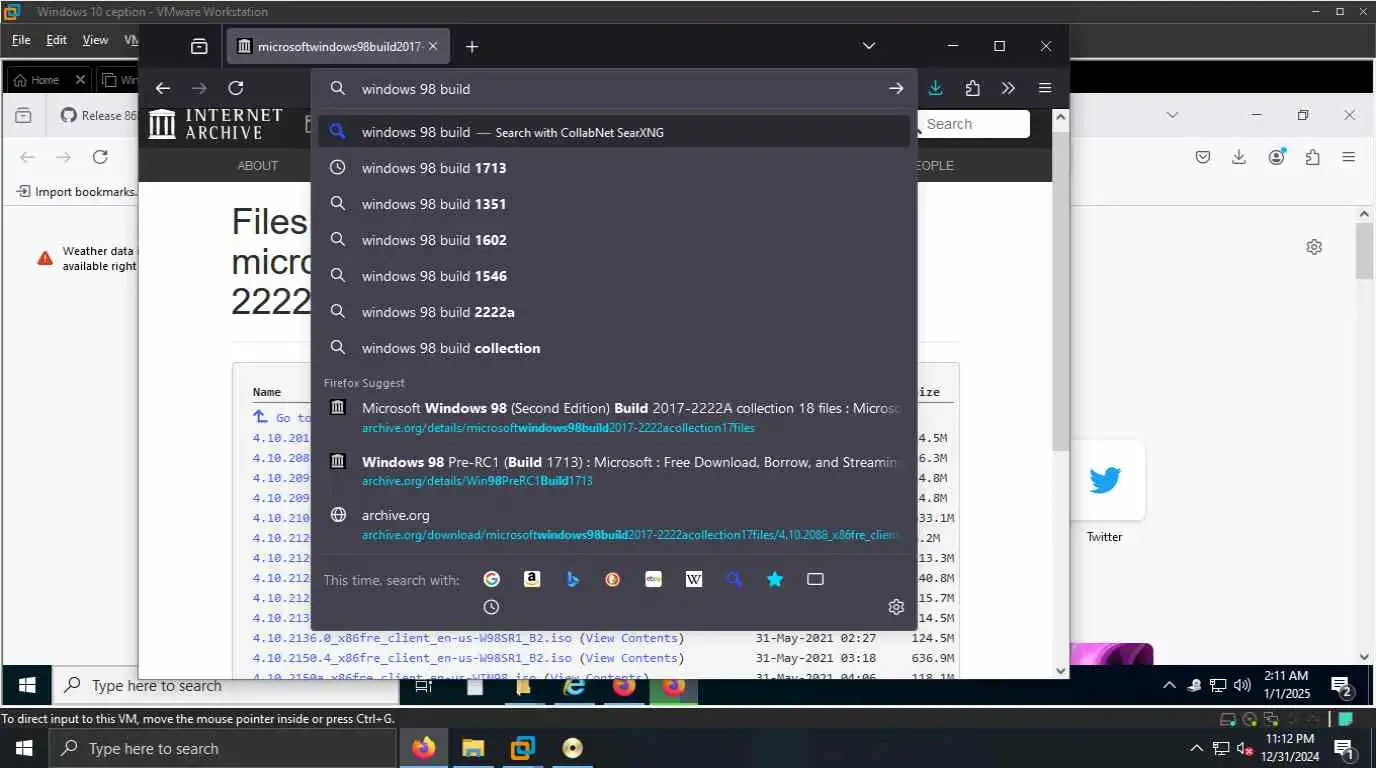Open Firefox downloads panel icon
The width and height of the screenshot is (1376, 768).
[935, 88]
